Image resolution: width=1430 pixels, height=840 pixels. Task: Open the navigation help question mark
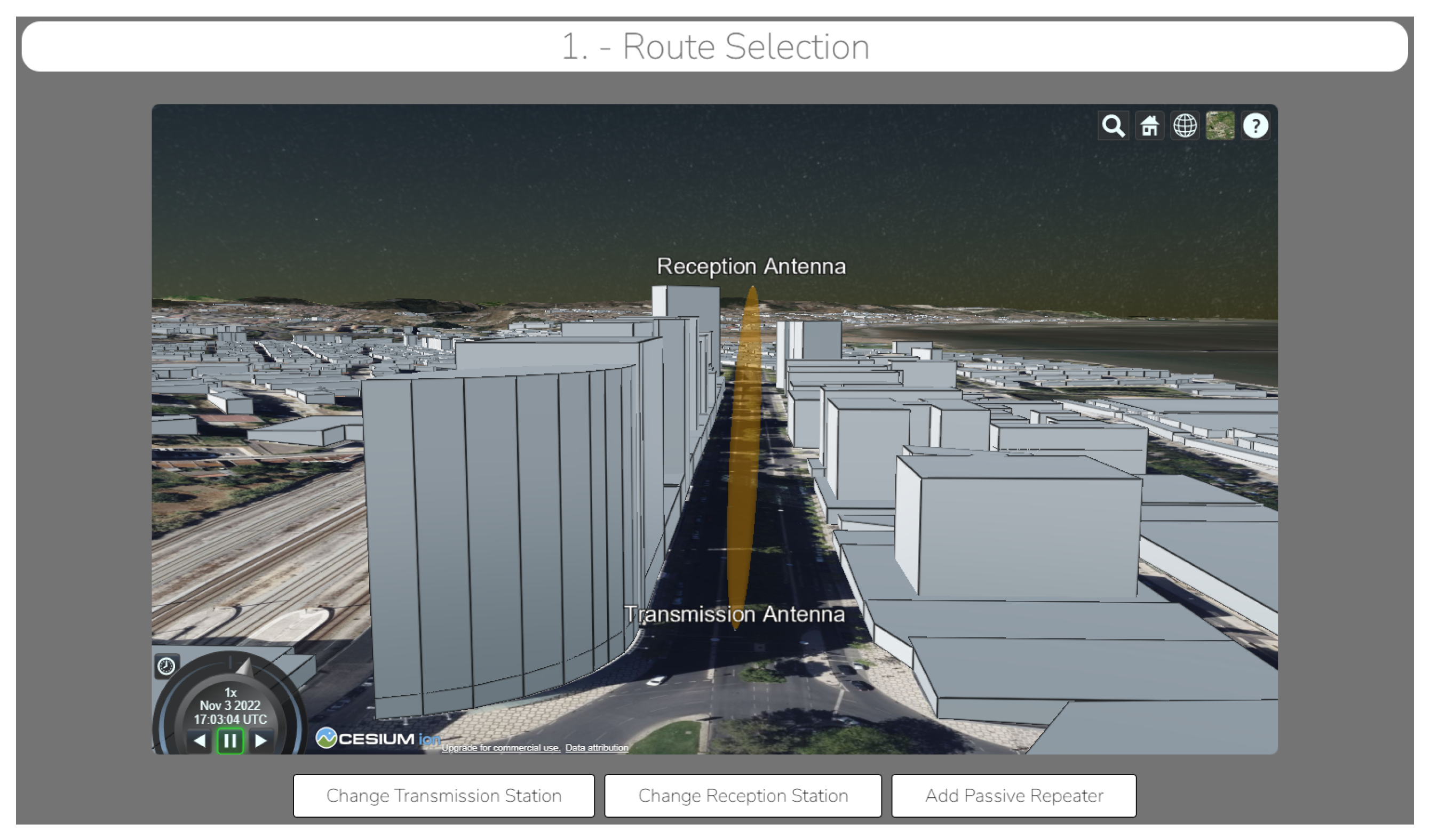[1255, 126]
